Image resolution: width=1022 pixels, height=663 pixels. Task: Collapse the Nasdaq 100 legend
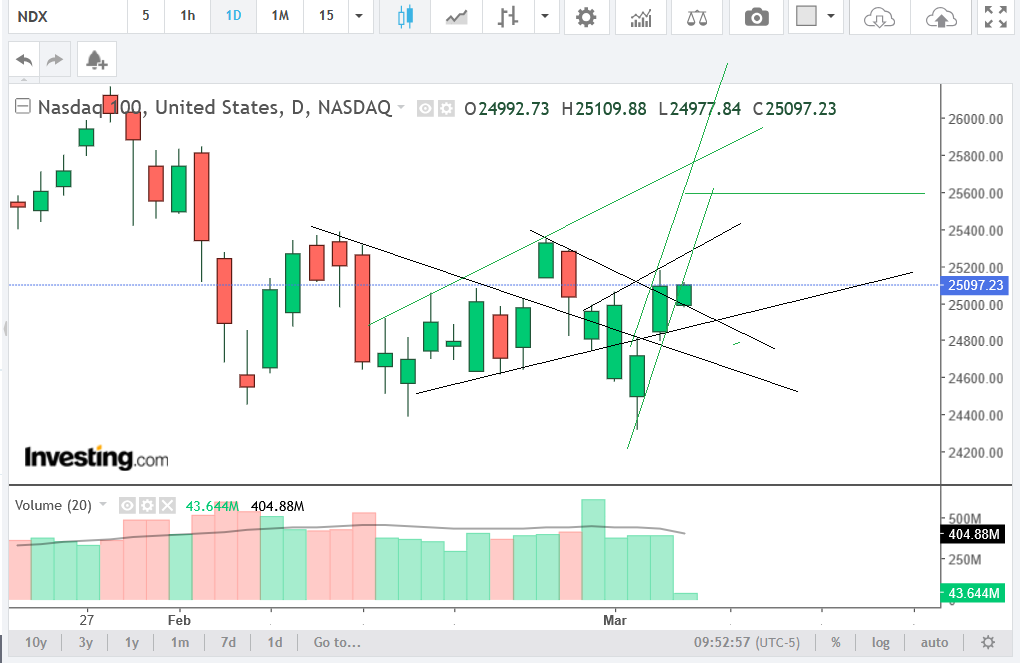[22, 108]
